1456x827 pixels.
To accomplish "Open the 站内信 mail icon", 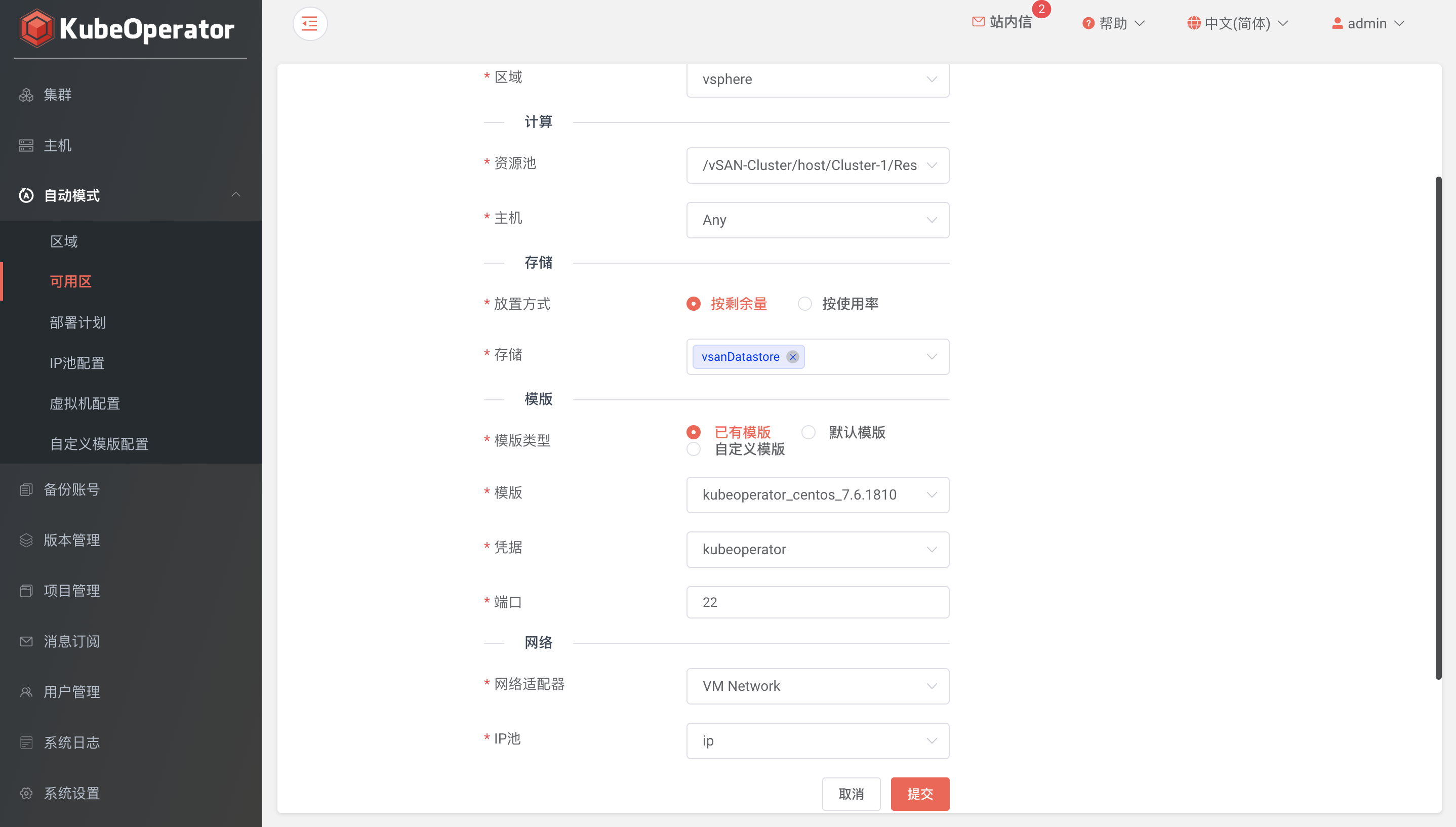I will pos(978,22).
